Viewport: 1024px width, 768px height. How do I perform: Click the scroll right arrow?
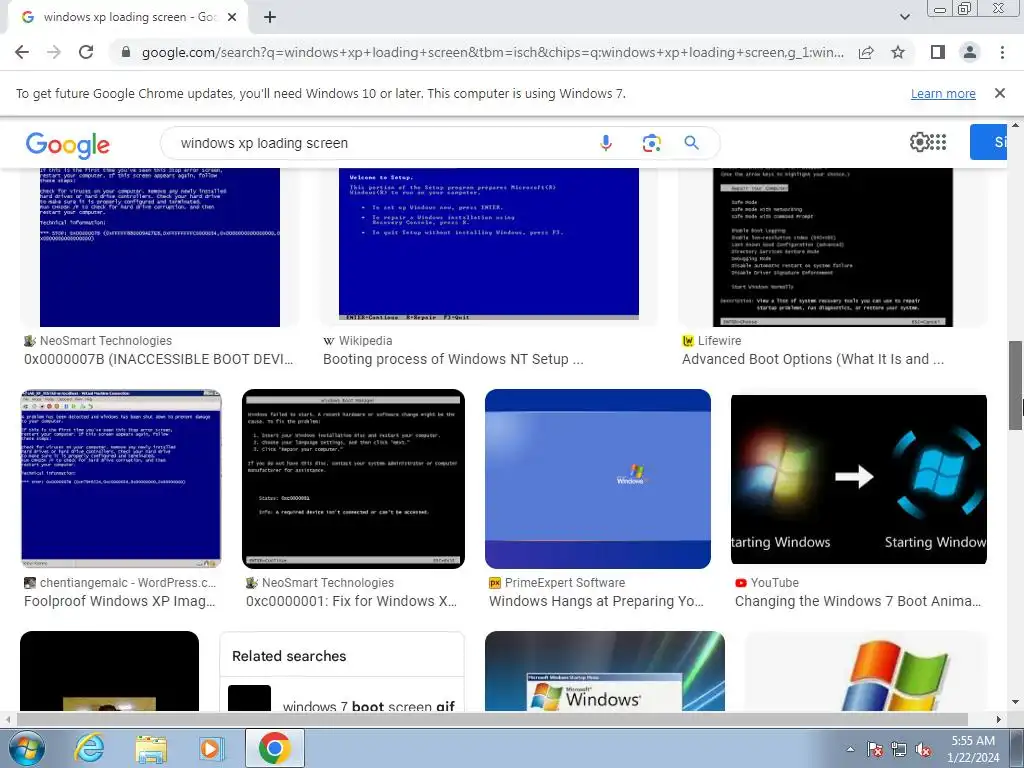(x=999, y=719)
